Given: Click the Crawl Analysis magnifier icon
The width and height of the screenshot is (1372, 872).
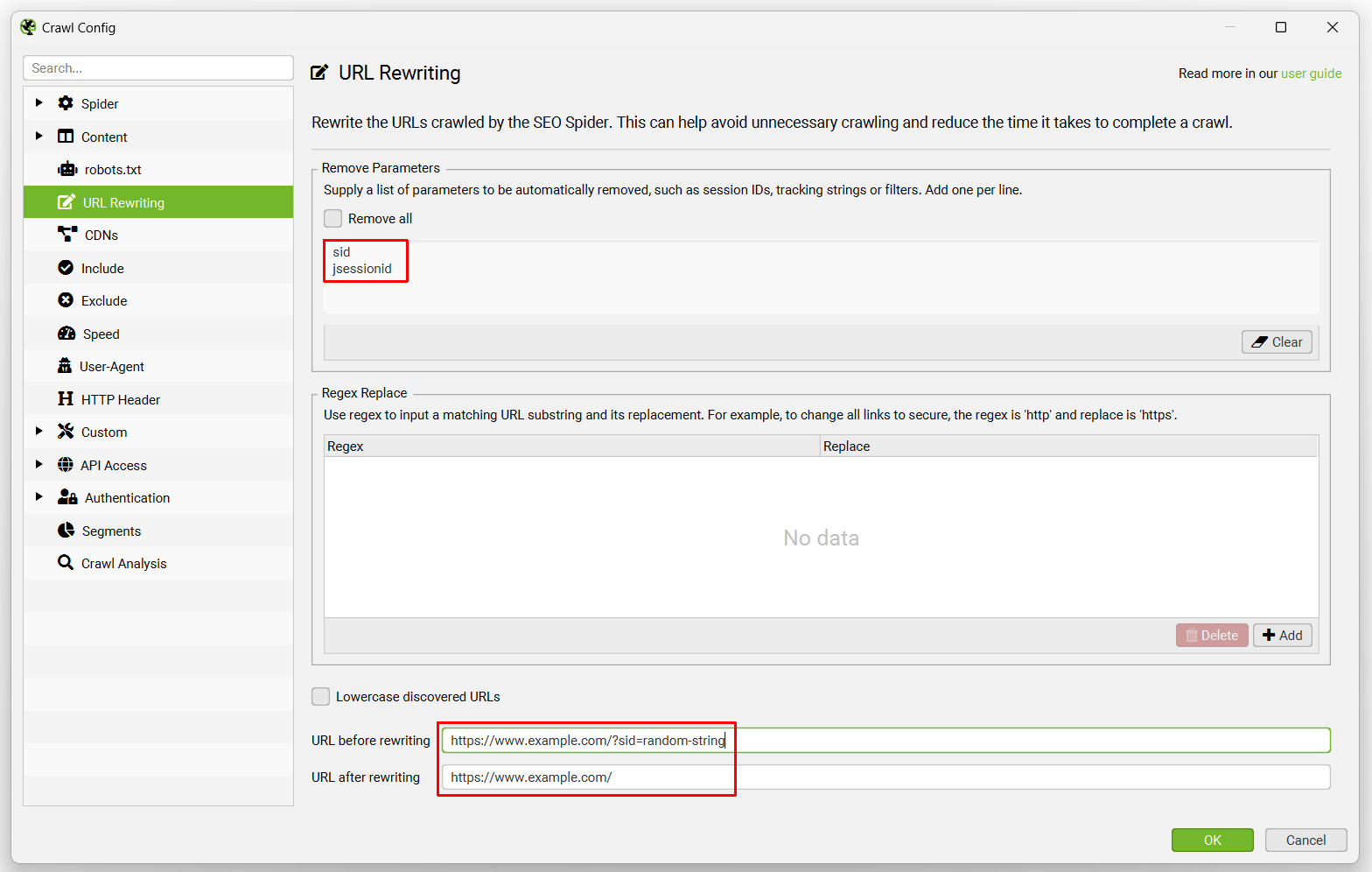Looking at the screenshot, I should [66, 563].
